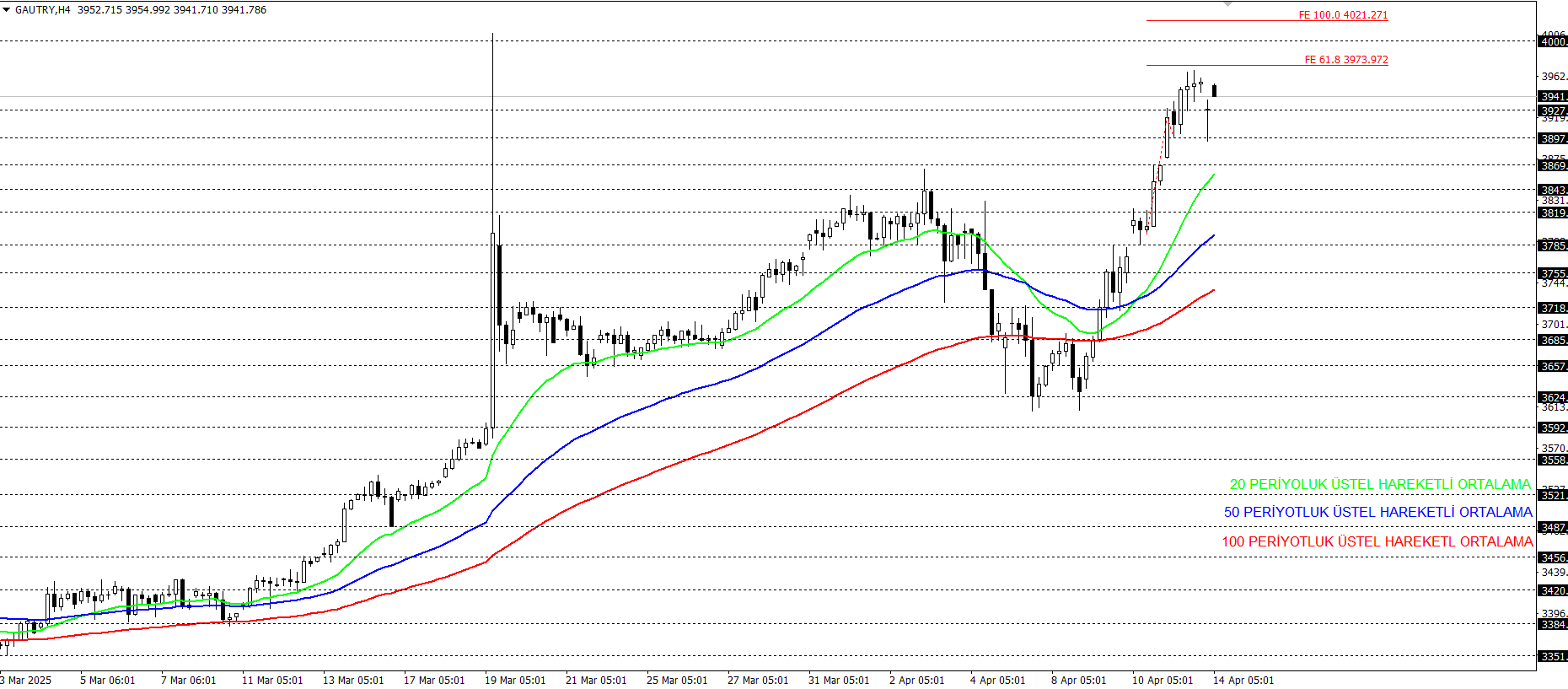
Task: Click the 17 Mar 05:01 time label
Action: [x=434, y=681]
